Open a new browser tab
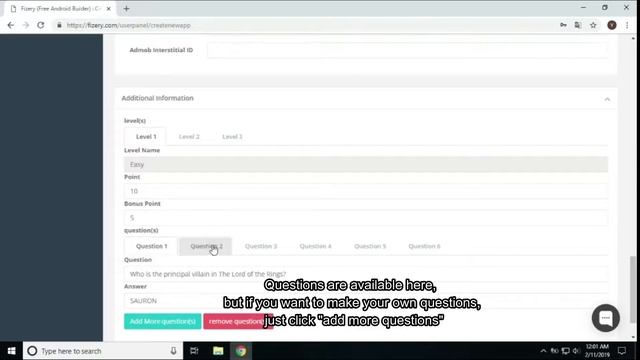The image size is (640, 360). (127, 9)
